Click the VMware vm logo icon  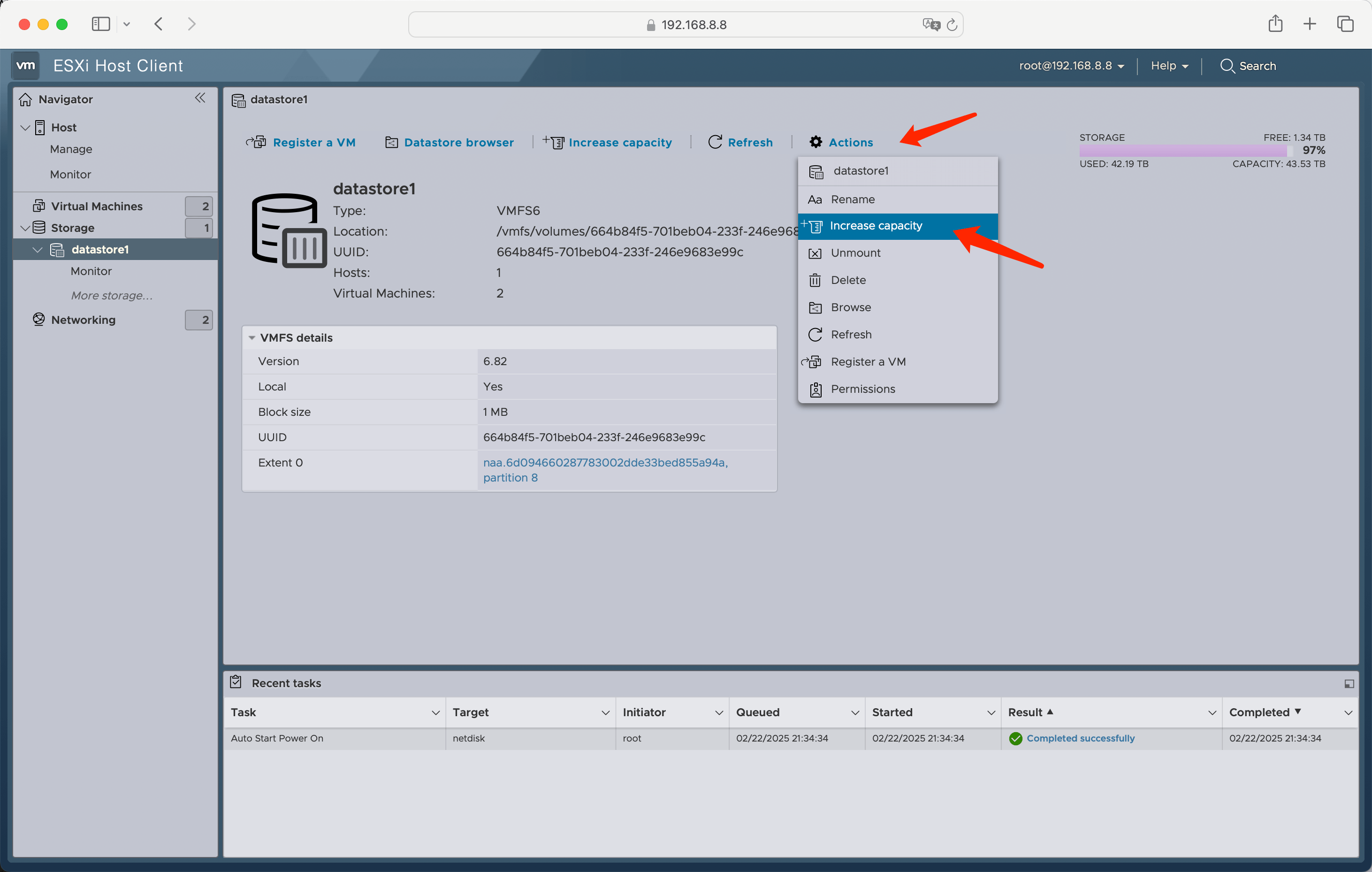click(26, 66)
